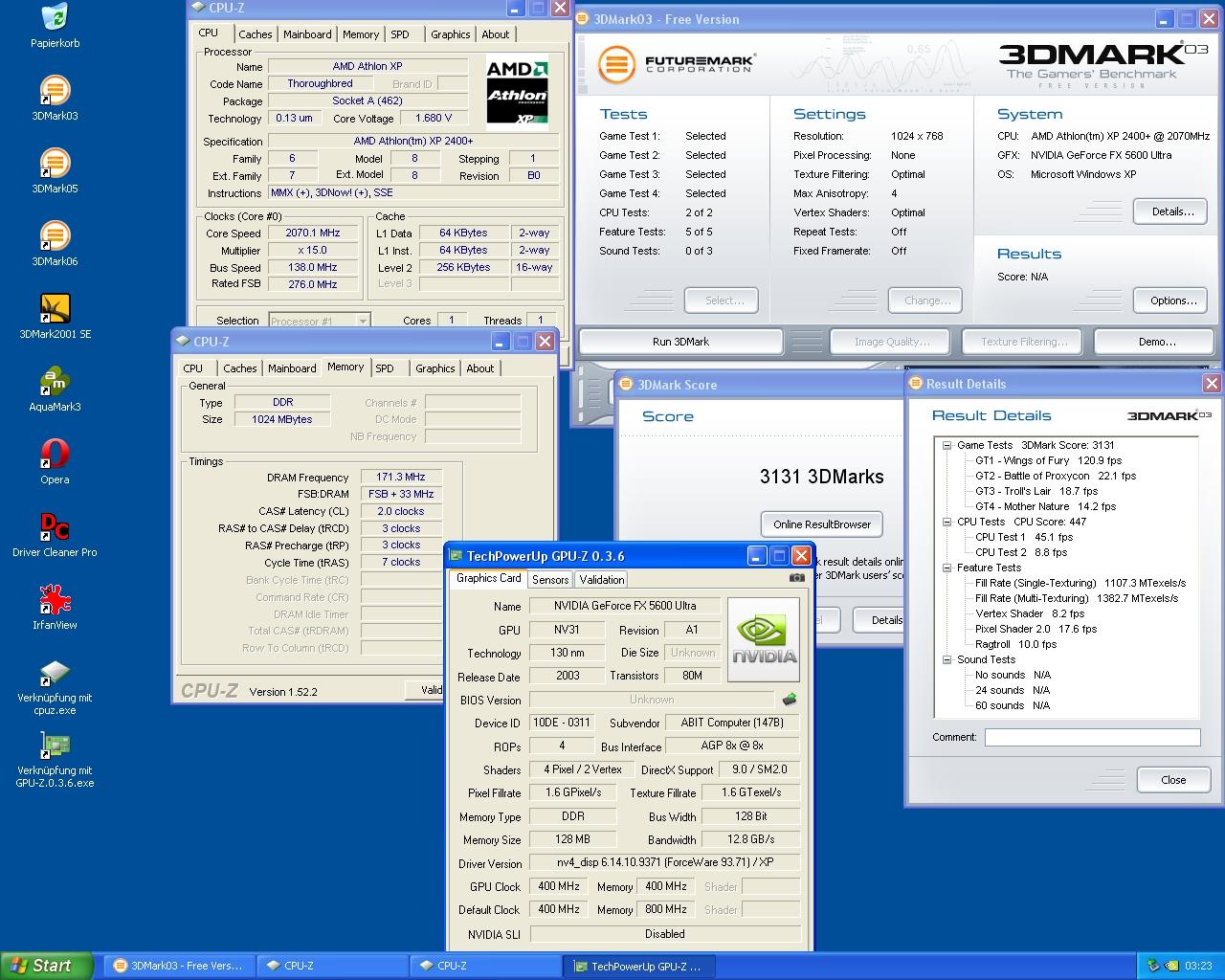Viewport: 1225px width, 980px height.
Task: Click DRAM Frequency value 171.3 MHz
Action: [401, 477]
